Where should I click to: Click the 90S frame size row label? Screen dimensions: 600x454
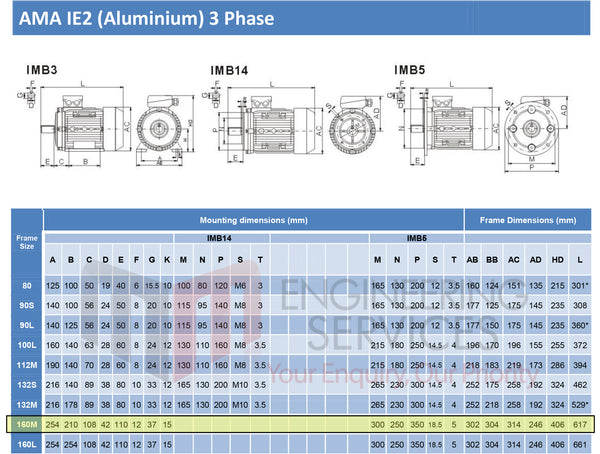click(26, 305)
